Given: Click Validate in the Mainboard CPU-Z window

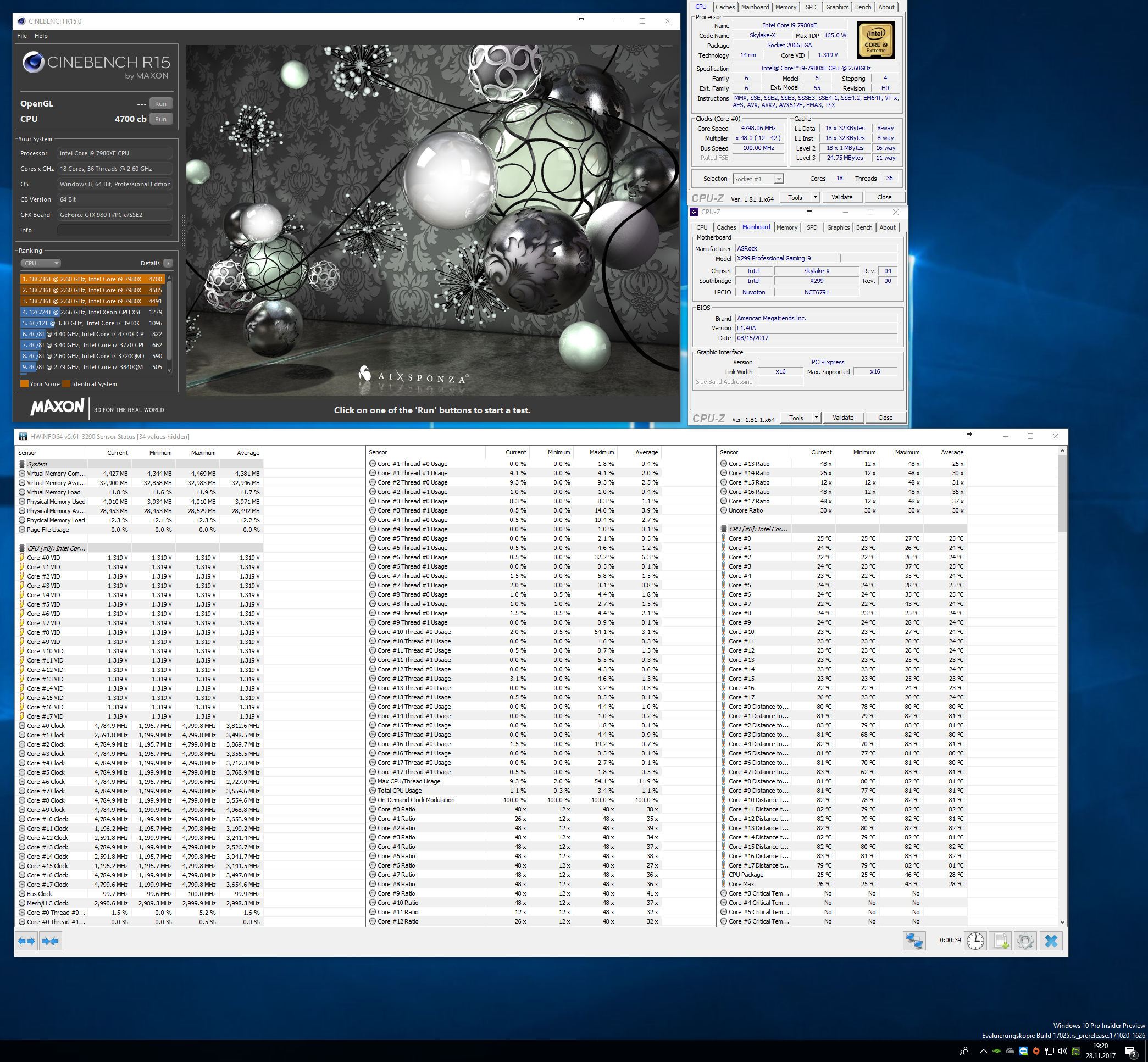Looking at the screenshot, I should tap(843, 418).
